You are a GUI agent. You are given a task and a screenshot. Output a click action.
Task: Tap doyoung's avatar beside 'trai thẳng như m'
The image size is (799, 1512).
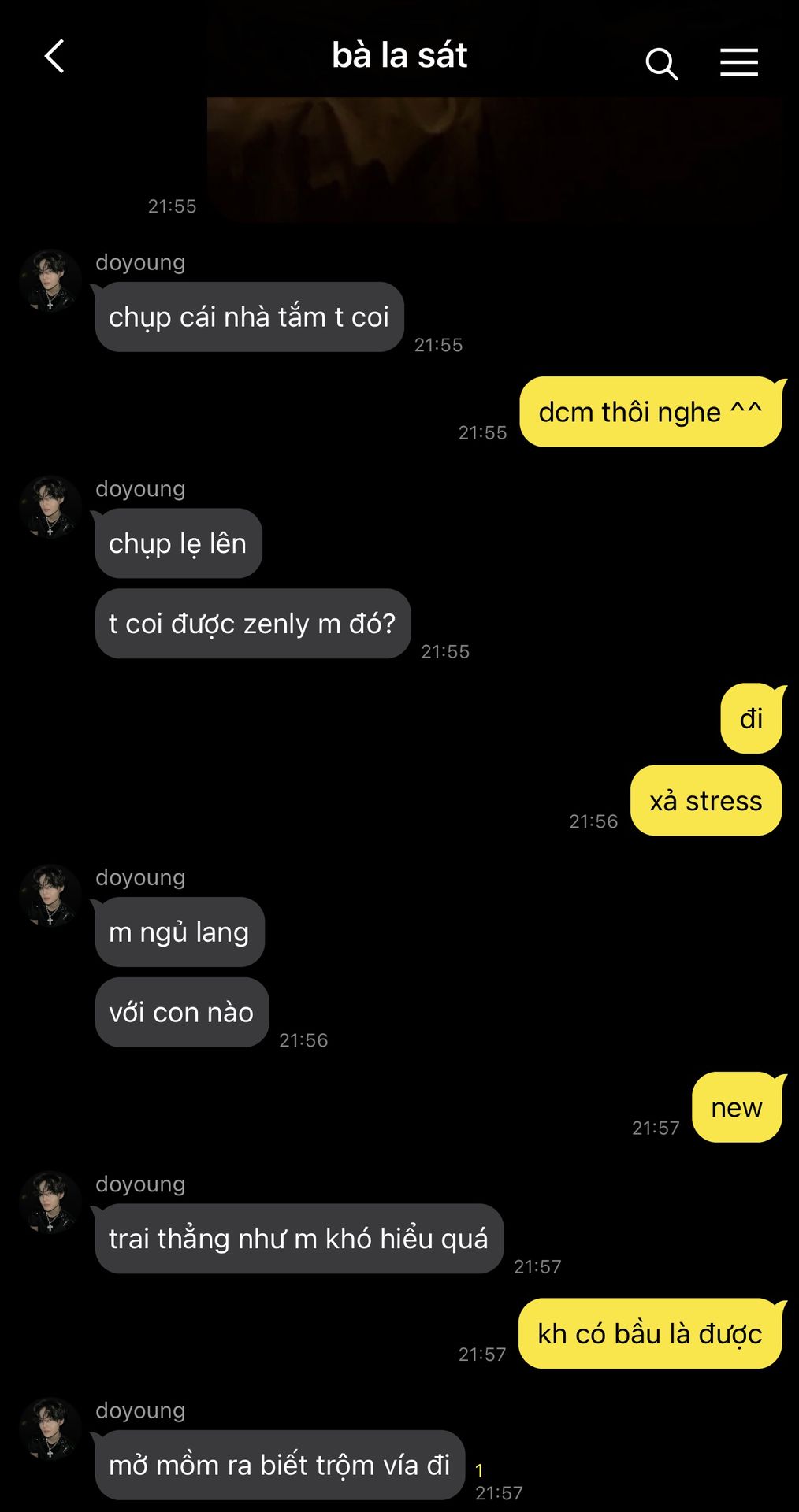(50, 1202)
